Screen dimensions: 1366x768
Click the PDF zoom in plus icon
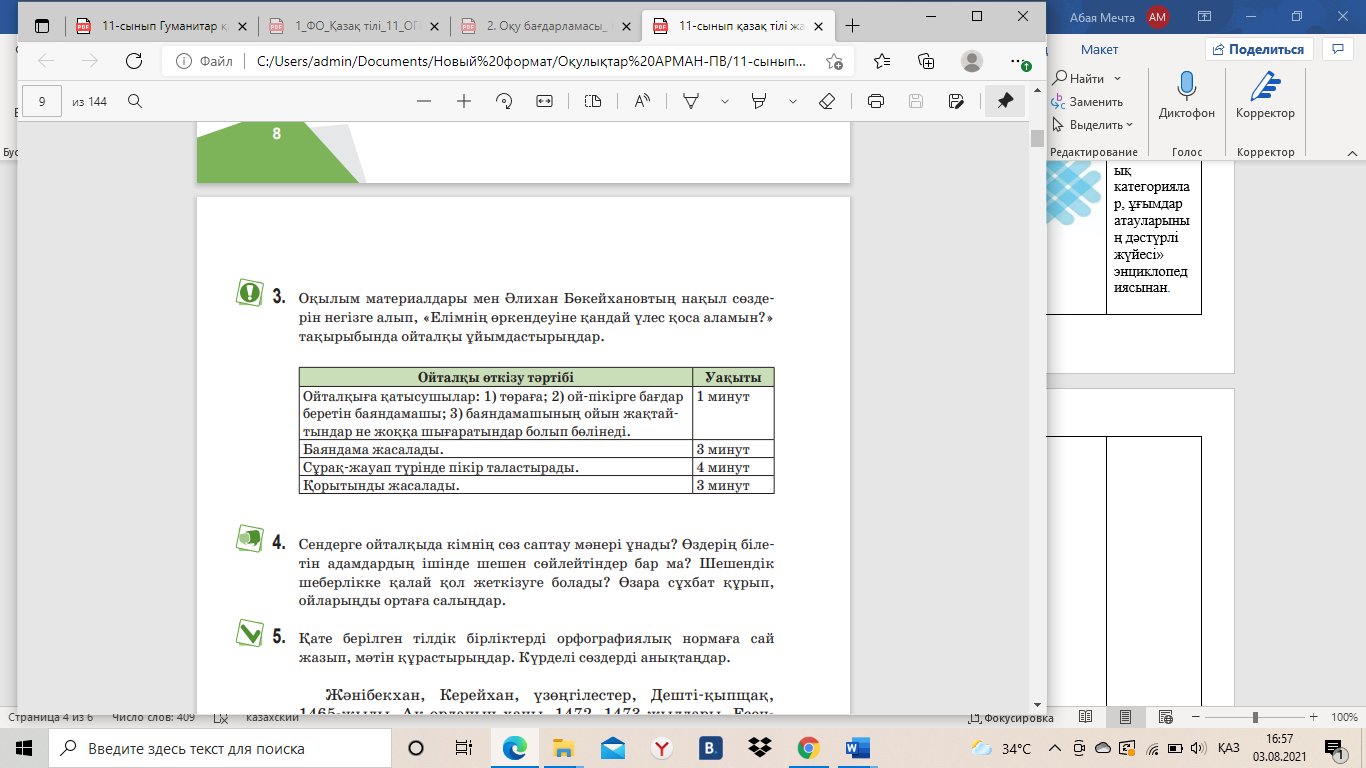[464, 101]
